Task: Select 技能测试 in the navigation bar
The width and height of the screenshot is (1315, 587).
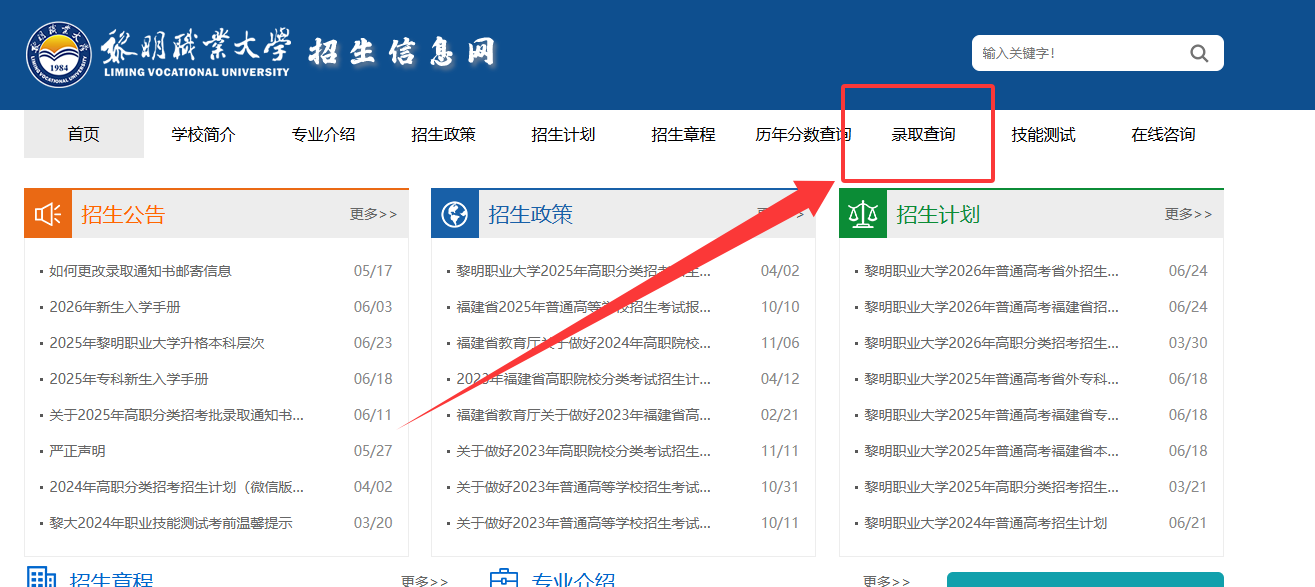Action: 1043,134
